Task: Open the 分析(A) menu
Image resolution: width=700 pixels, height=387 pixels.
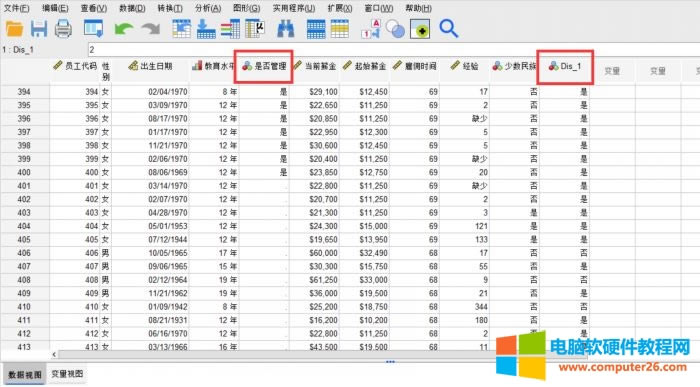Action: point(208,8)
